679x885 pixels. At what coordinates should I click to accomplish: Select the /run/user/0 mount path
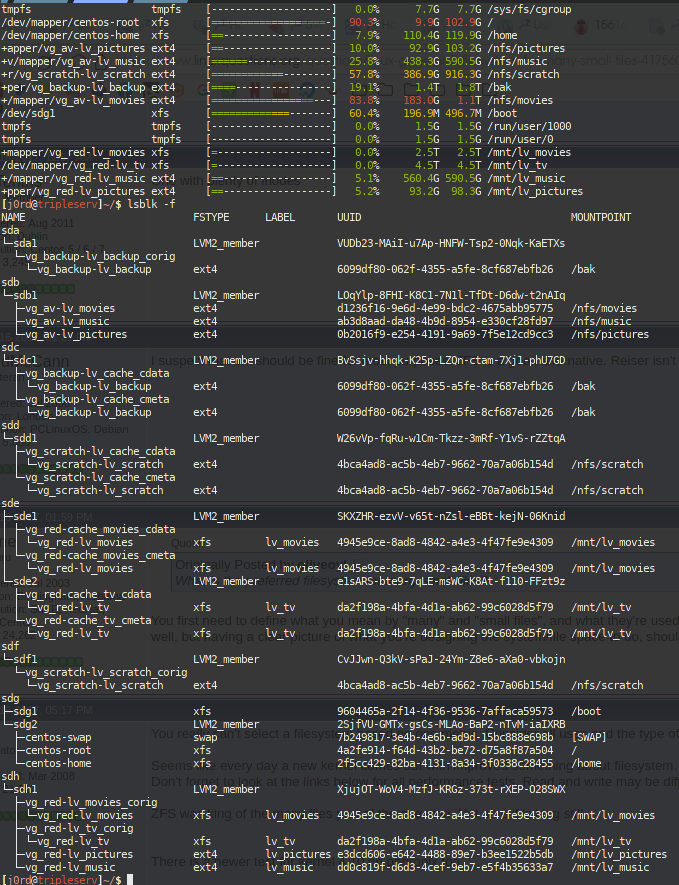click(x=520, y=139)
